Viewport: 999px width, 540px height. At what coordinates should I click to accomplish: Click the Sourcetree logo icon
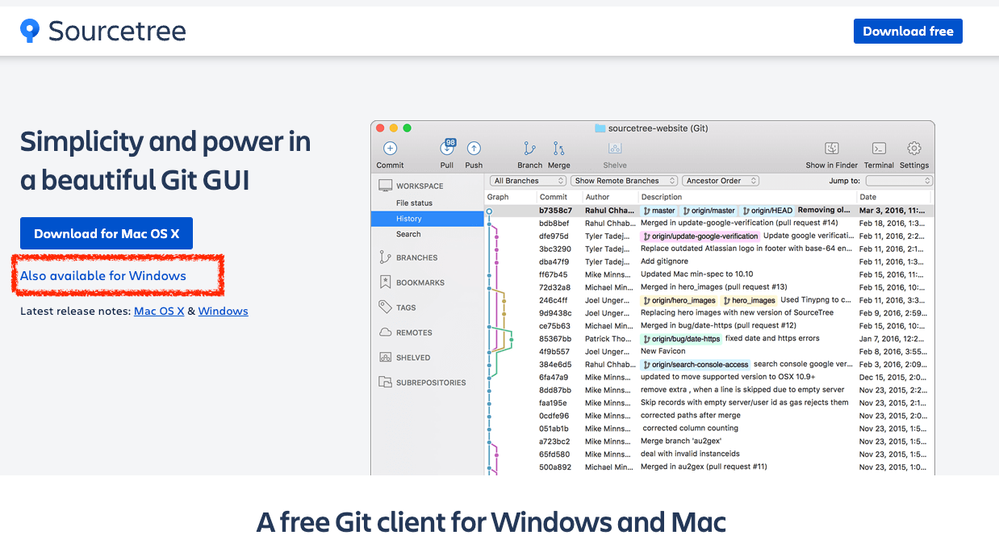pyautogui.click(x=29, y=31)
